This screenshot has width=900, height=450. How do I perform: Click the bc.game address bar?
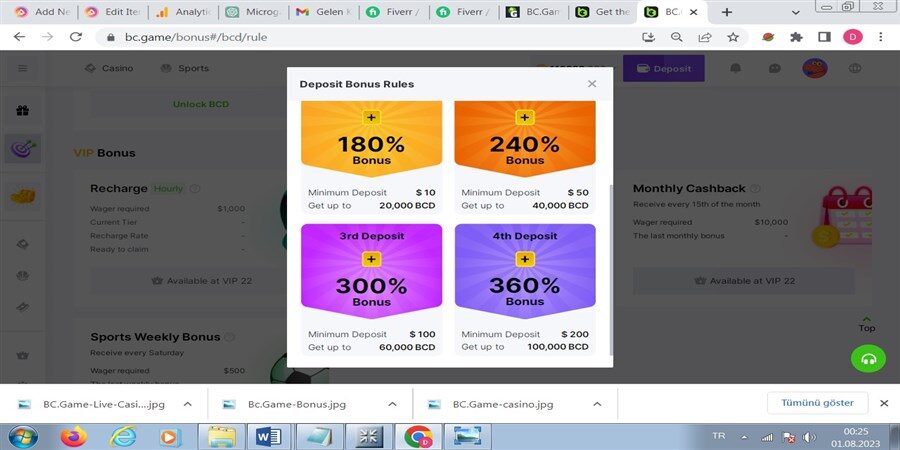[367, 37]
